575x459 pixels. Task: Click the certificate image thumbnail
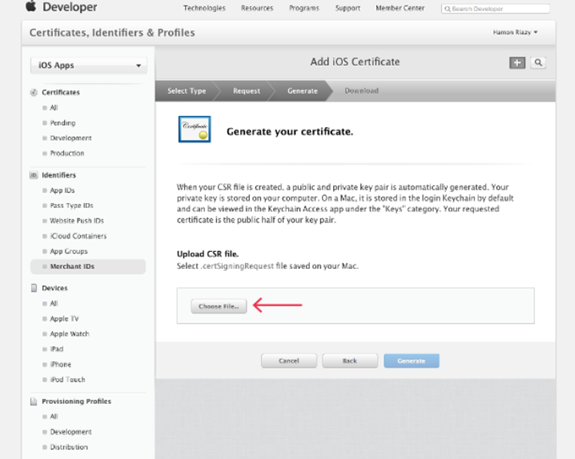click(x=194, y=129)
